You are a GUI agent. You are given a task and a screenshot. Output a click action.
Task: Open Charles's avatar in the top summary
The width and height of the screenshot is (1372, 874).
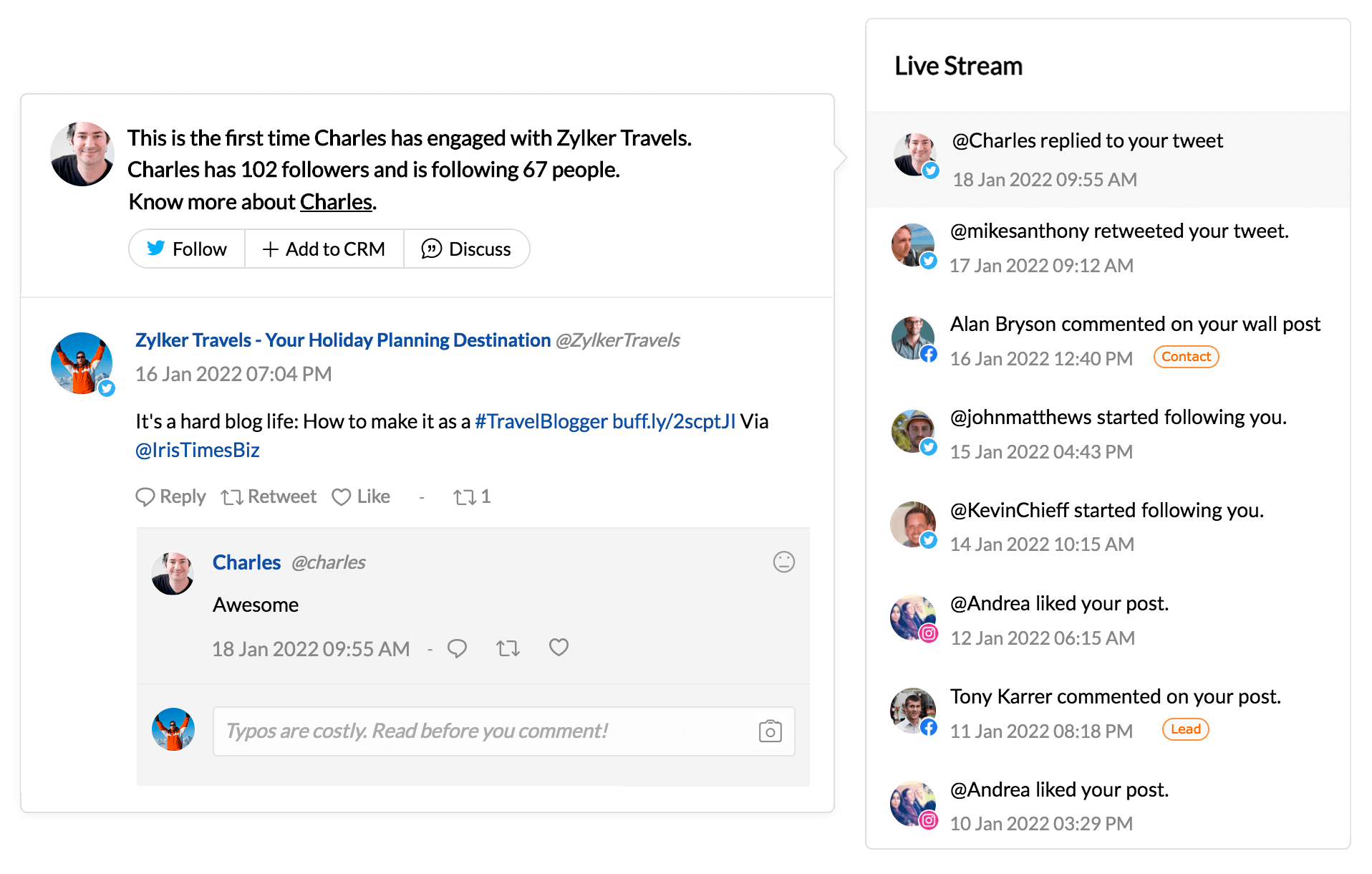(82, 154)
